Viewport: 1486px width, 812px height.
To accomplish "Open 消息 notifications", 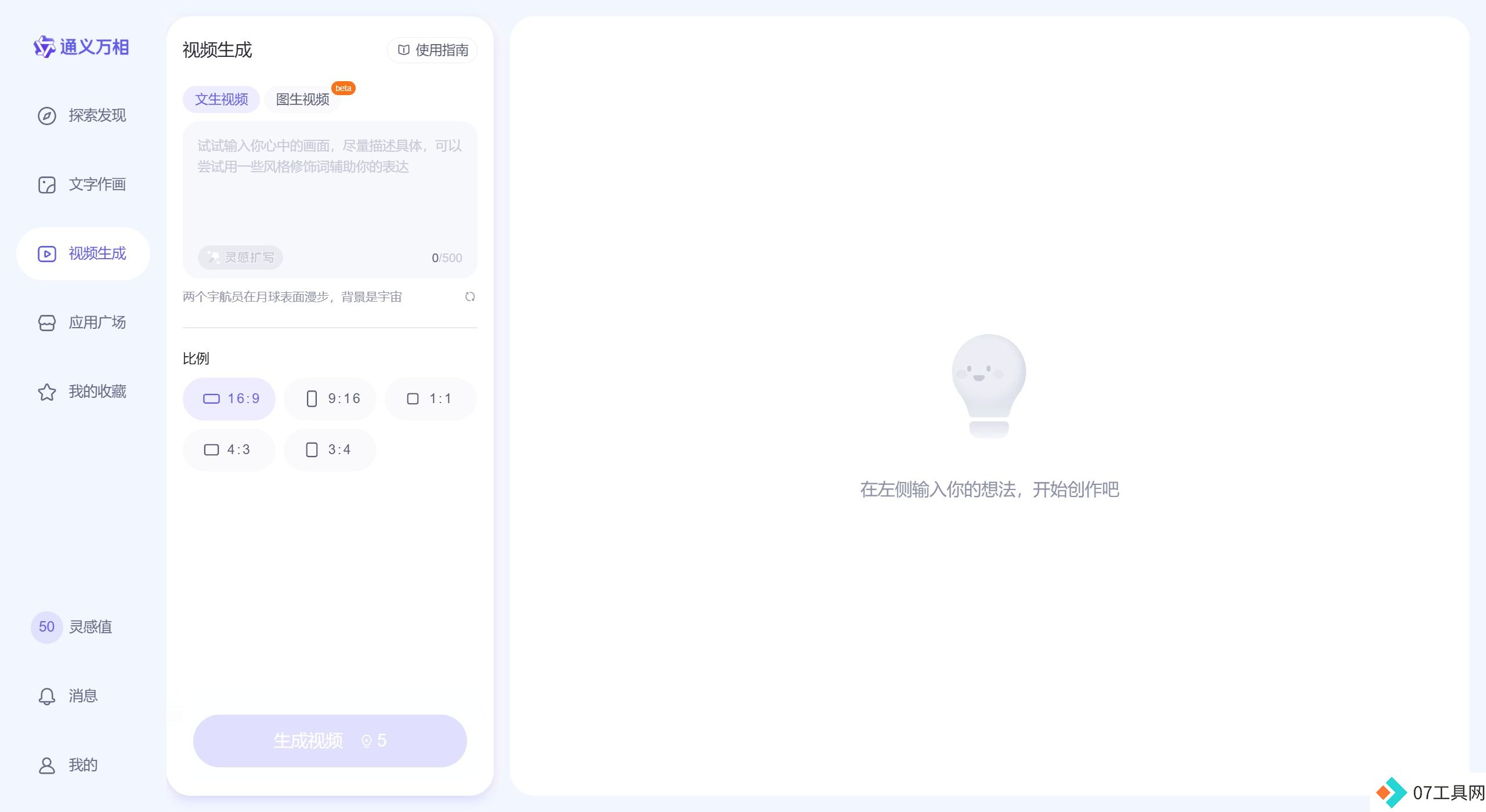I will [83, 696].
